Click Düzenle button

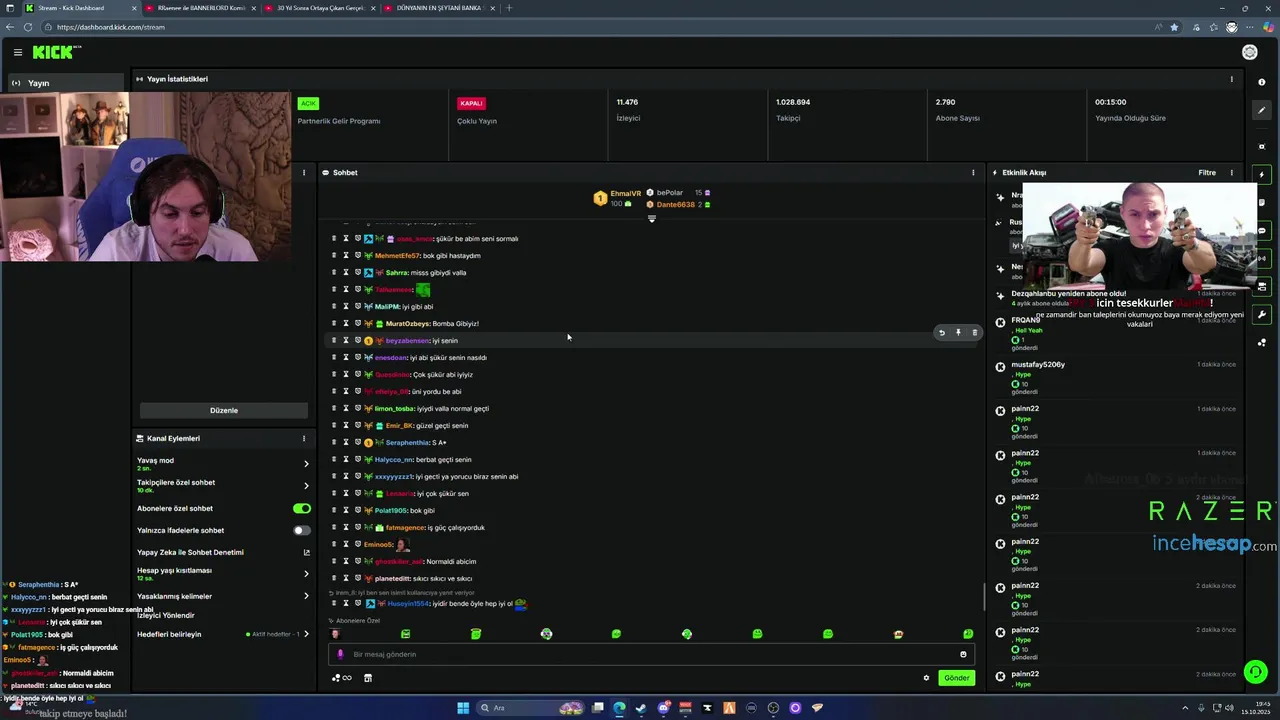(x=224, y=410)
